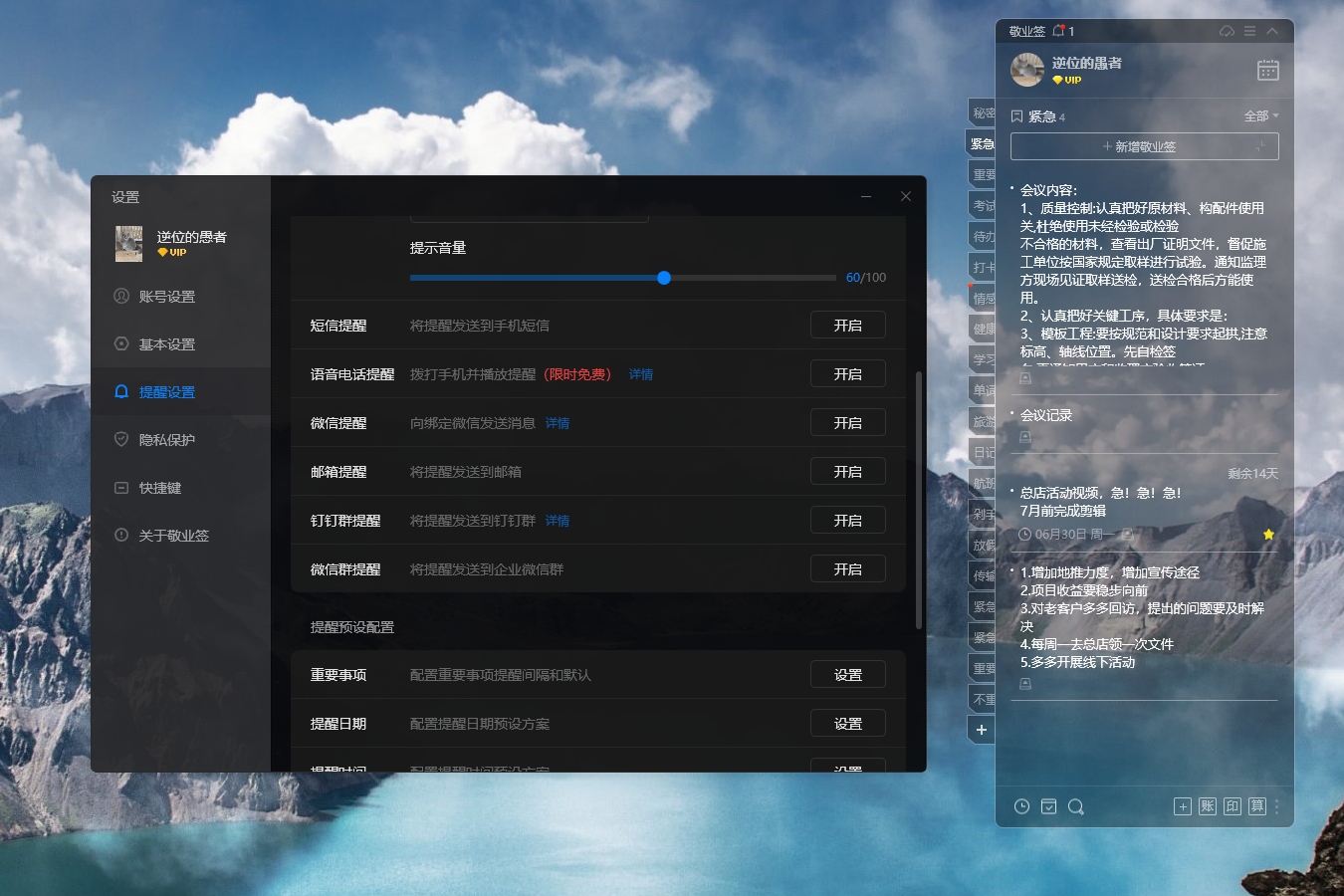
Task: Collapse 敬业签 panel with up chevron
Action: pos(1272,31)
